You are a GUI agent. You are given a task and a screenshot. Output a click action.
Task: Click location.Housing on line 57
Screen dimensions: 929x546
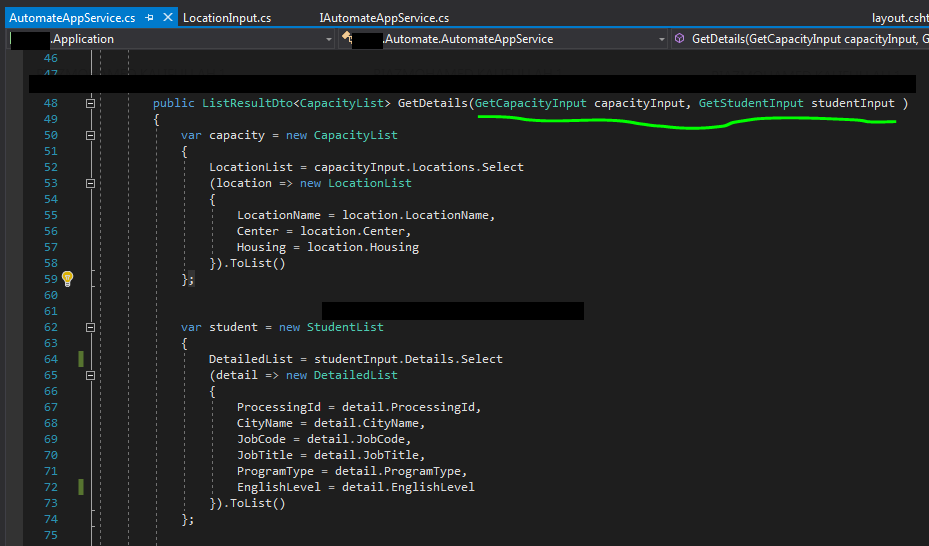click(x=363, y=247)
